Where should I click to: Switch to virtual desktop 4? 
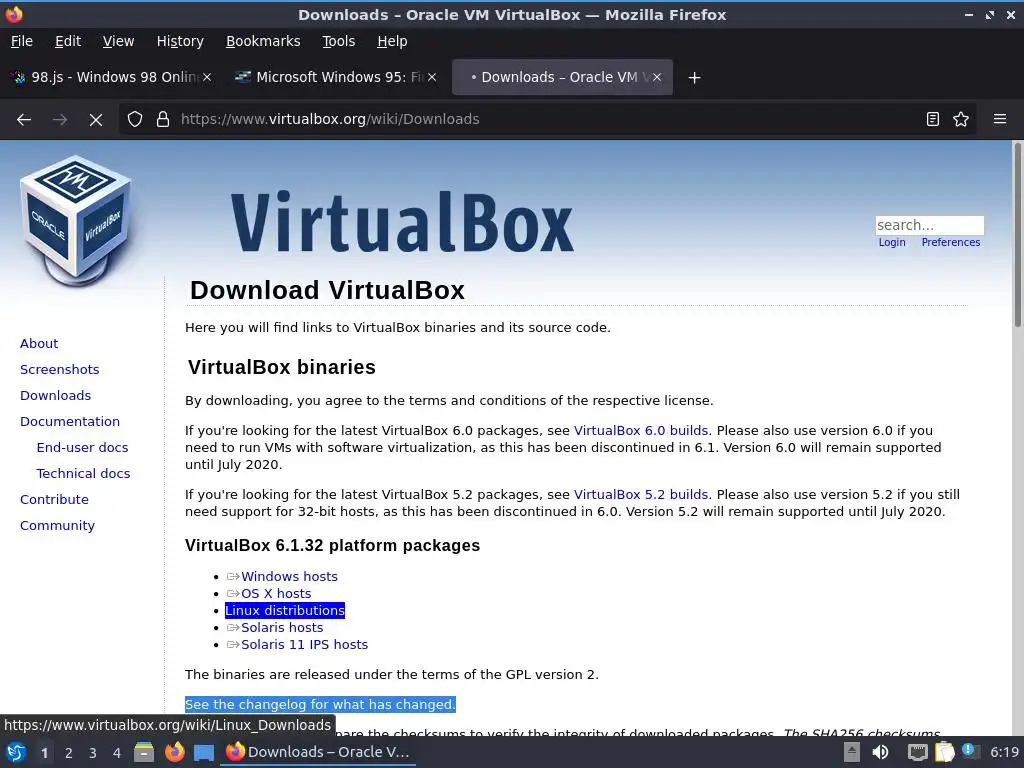(x=117, y=753)
